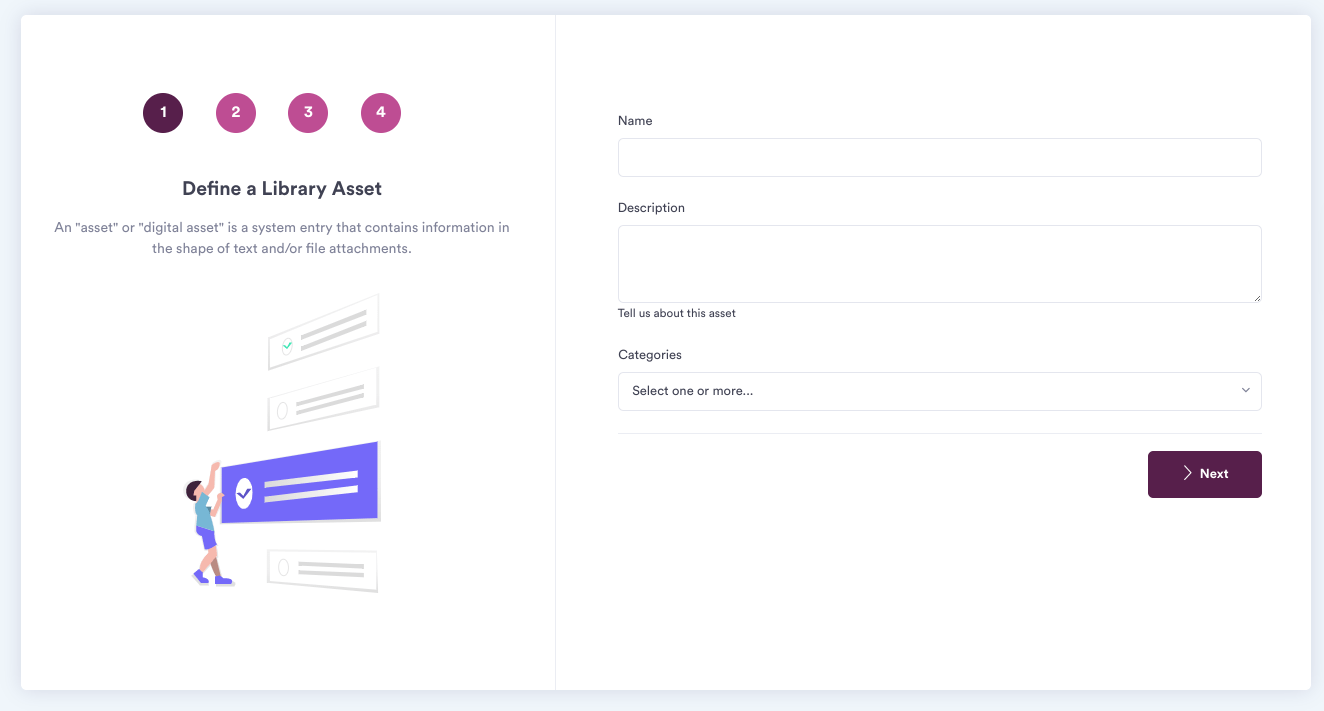This screenshot has width=1324, height=711.
Task: Focus the Name input field
Action: [x=940, y=158]
